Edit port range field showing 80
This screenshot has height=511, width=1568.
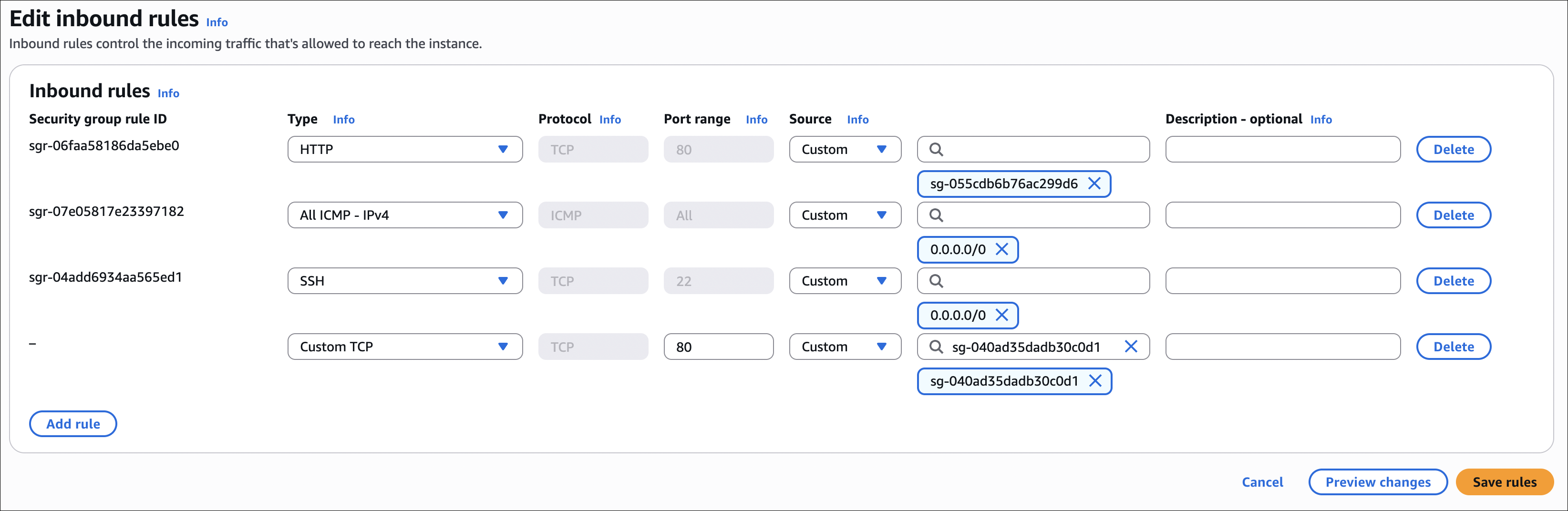click(x=718, y=347)
